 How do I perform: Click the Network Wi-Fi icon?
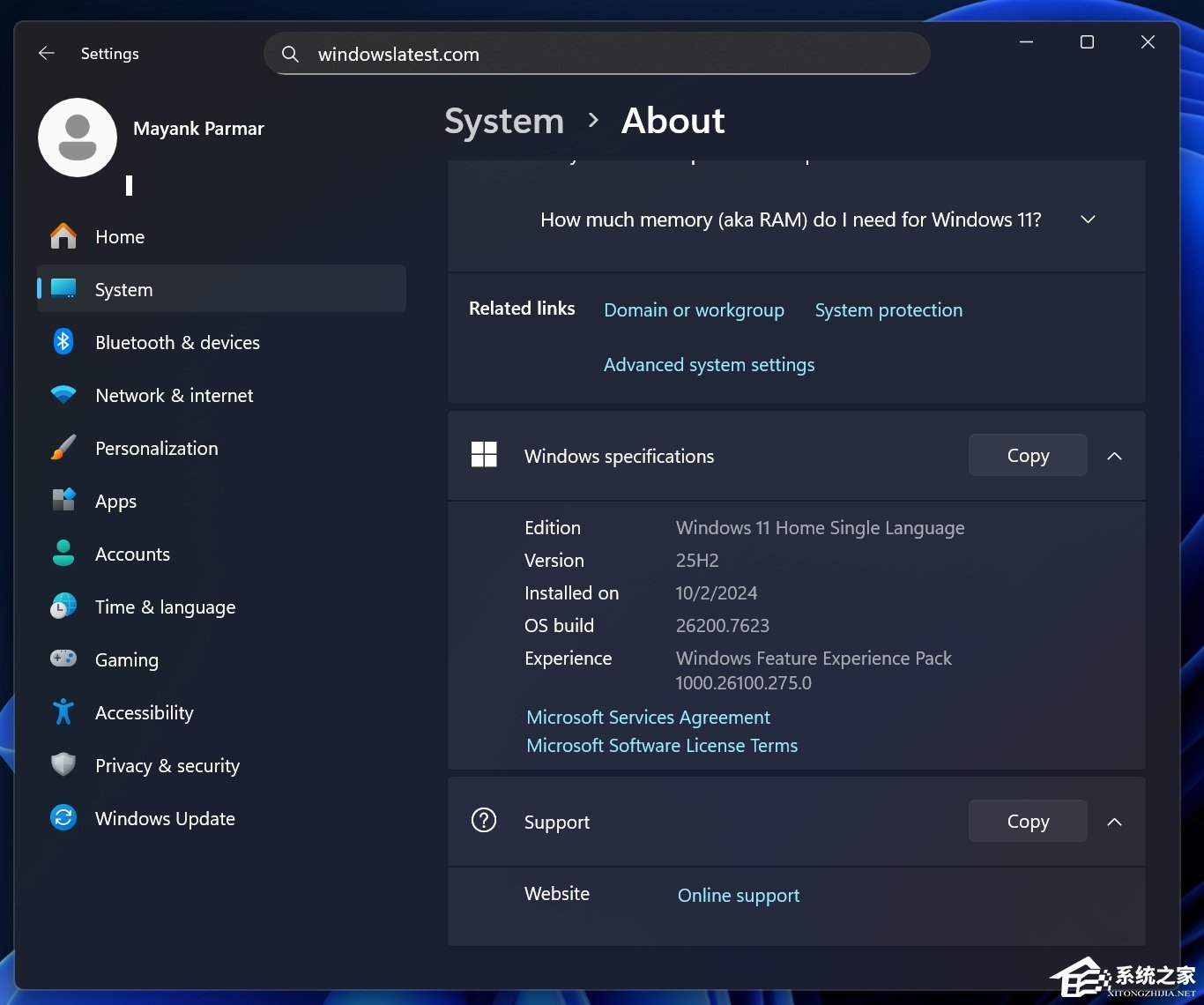(x=63, y=395)
